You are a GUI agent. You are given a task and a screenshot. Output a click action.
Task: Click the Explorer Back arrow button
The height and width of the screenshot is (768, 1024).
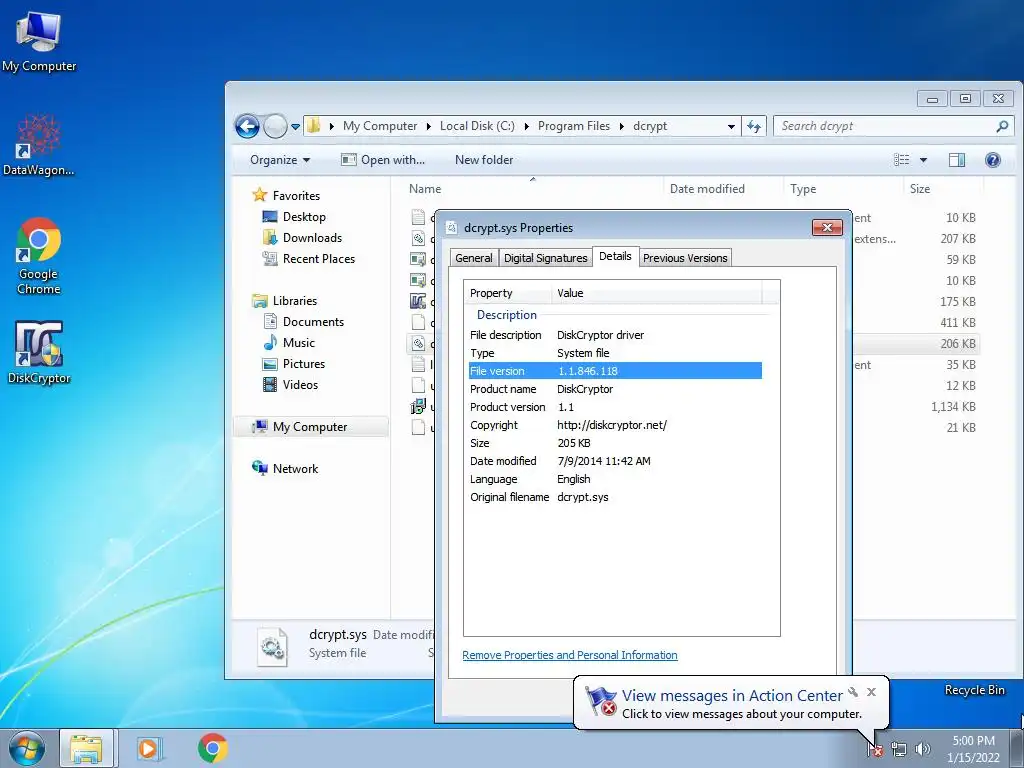[248, 126]
